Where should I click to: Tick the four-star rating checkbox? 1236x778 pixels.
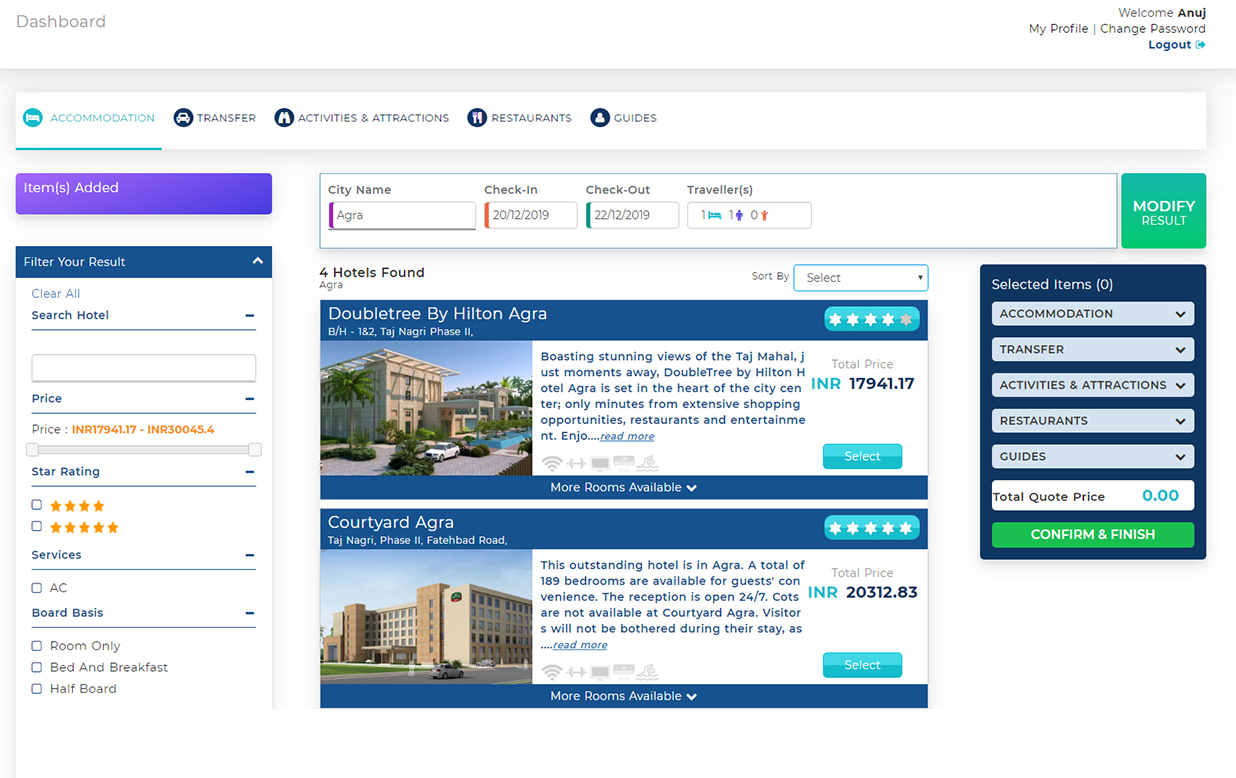coord(37,505)
